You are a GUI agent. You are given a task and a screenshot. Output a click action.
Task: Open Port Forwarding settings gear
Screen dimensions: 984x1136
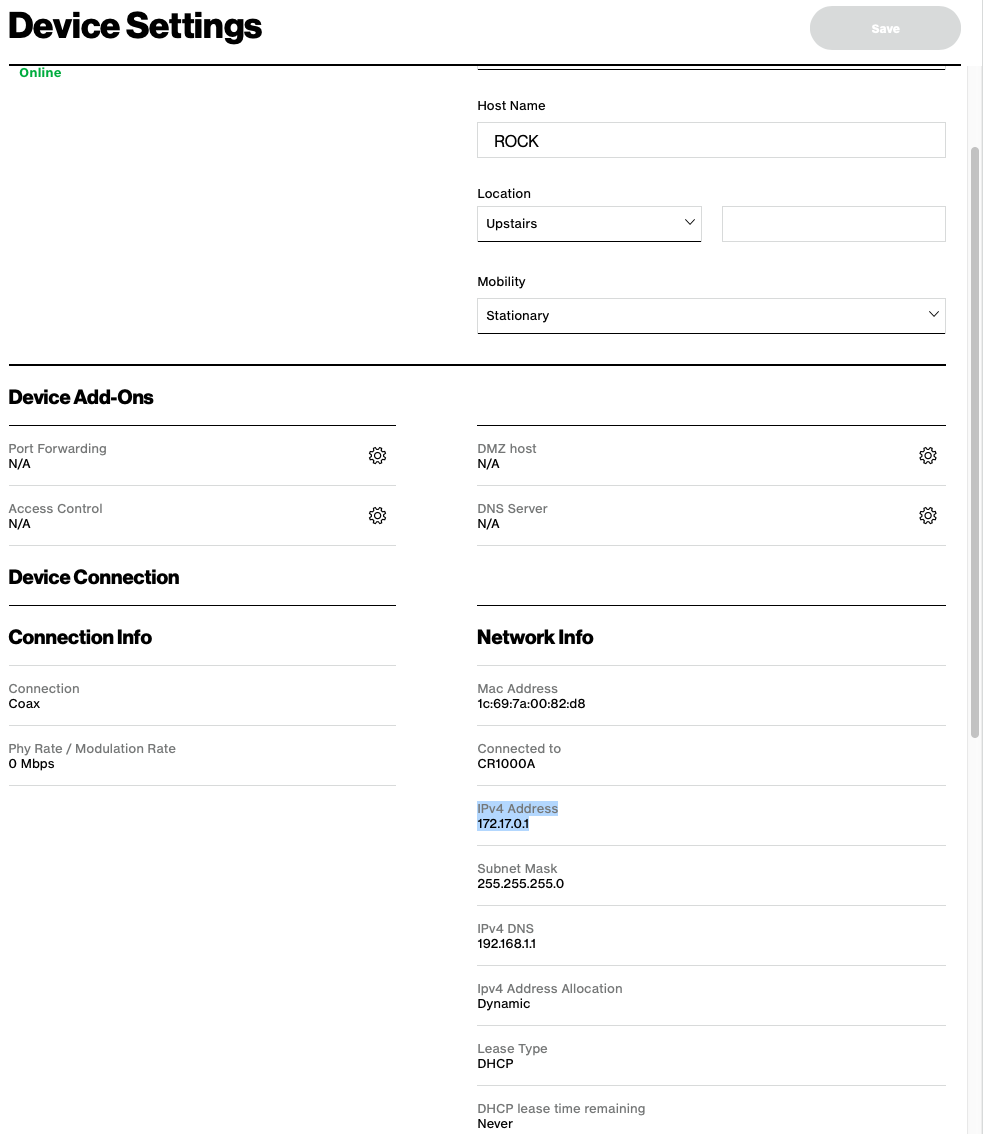(377, 456)
